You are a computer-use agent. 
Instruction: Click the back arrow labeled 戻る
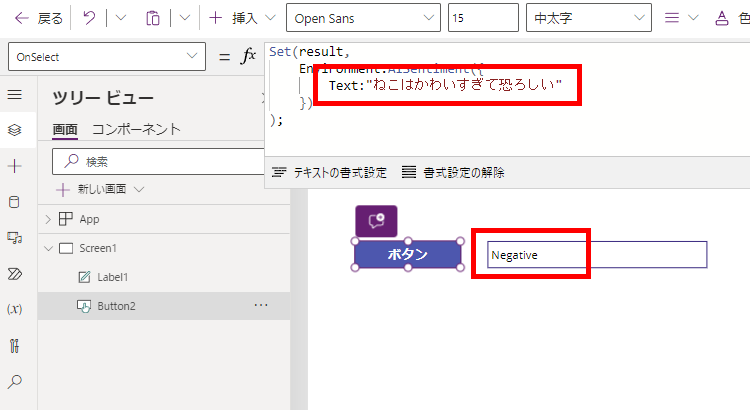pyautogui.click(x=38, y=18)
